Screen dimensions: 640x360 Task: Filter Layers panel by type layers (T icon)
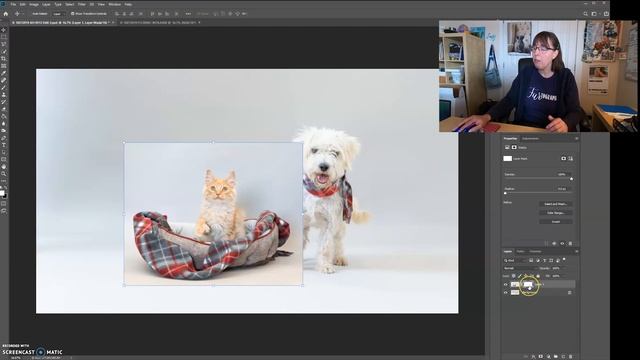[544, 260]
